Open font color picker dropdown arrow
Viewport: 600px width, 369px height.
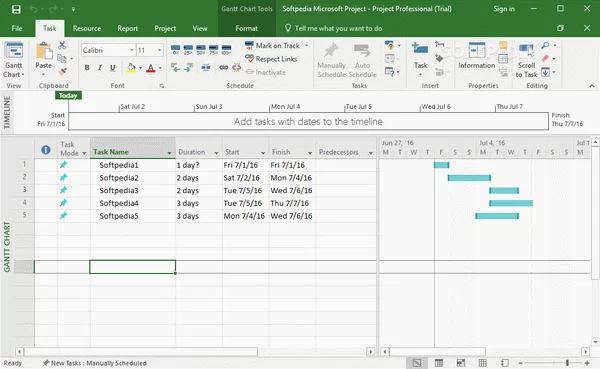click(160, 68)
